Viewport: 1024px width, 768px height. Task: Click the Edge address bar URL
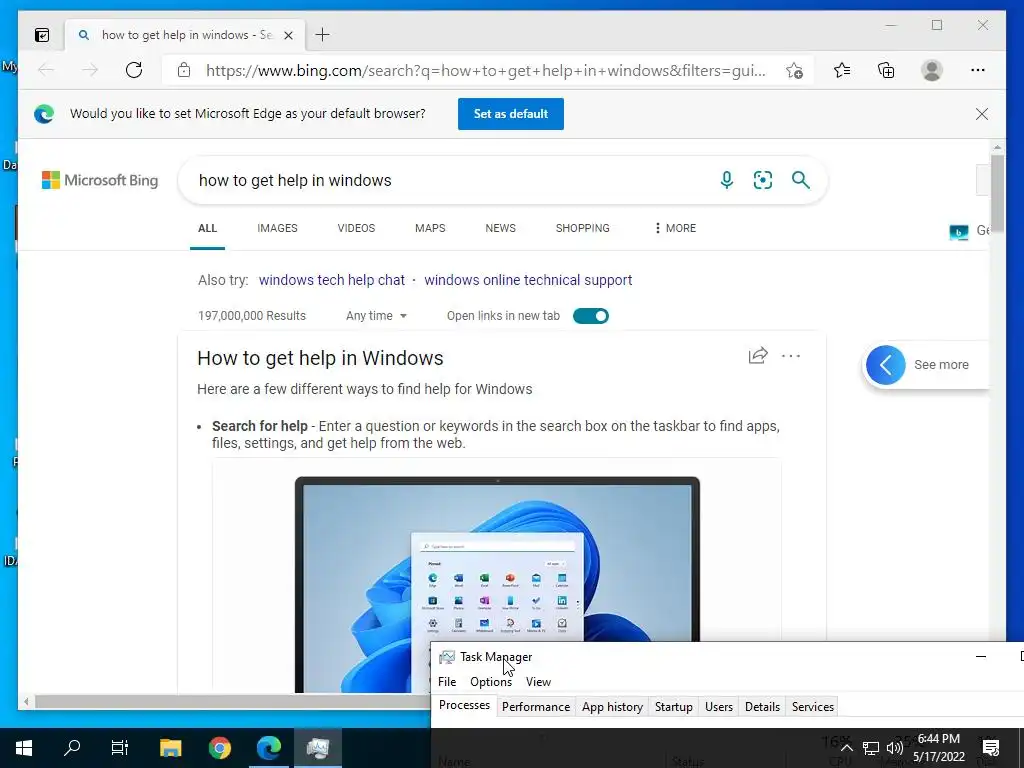[x=486, y=71]
